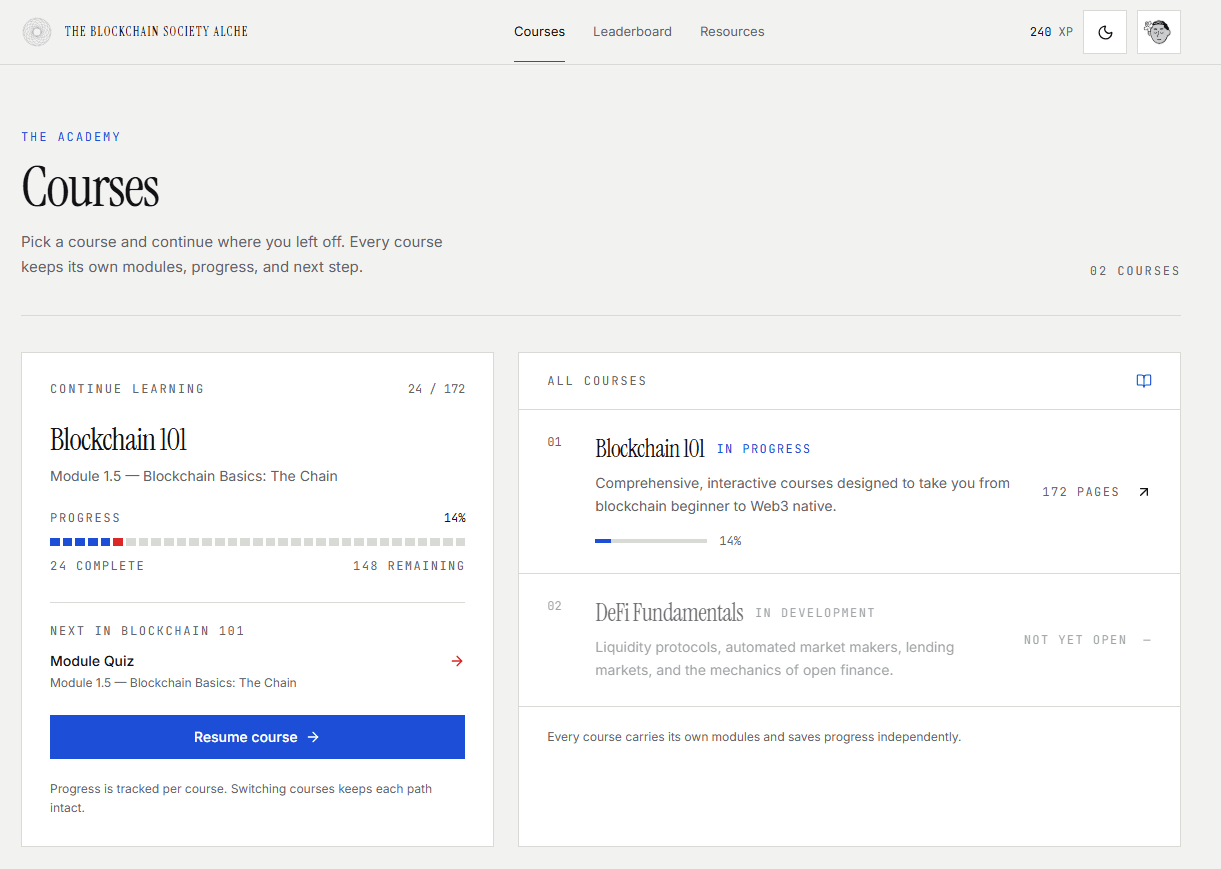Click the 240 XP counter
The image size is (1221, 869).
point(1051,32)
